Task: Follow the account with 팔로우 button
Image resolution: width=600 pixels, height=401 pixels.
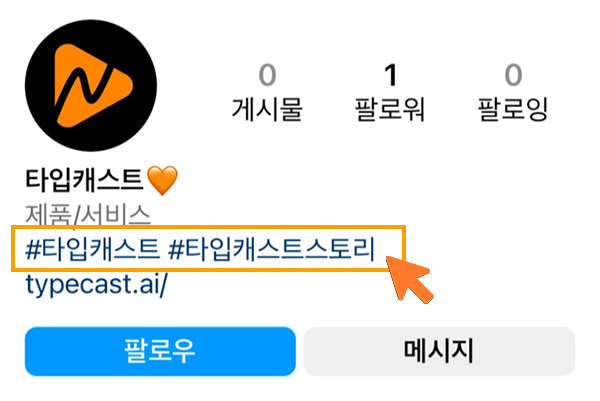Action: point(160,351)
